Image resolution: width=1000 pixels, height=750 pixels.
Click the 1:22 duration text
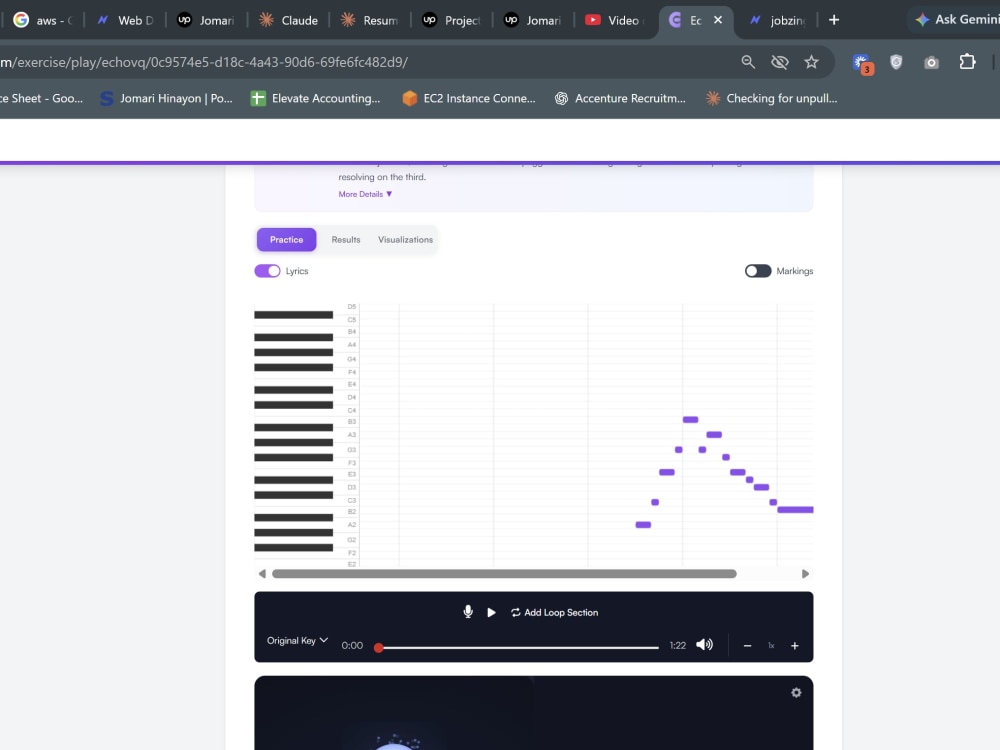coord(677,645)
